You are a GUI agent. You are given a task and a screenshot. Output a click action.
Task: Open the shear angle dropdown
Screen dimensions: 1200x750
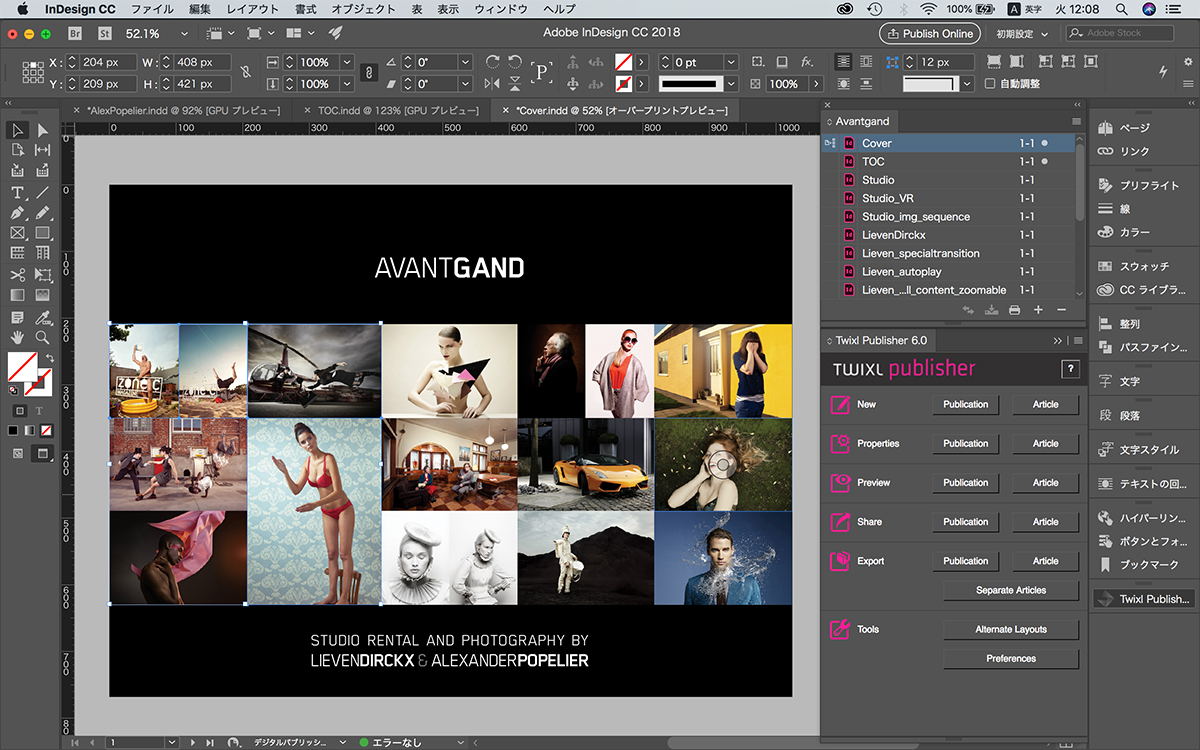click(x=465, y=84)
